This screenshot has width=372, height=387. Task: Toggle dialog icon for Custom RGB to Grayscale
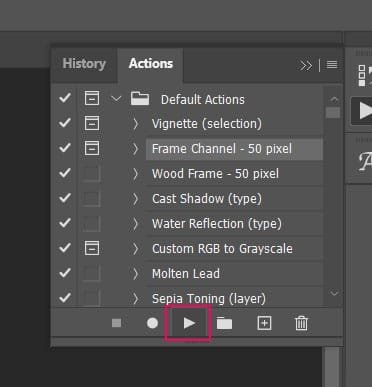point(92,248)
